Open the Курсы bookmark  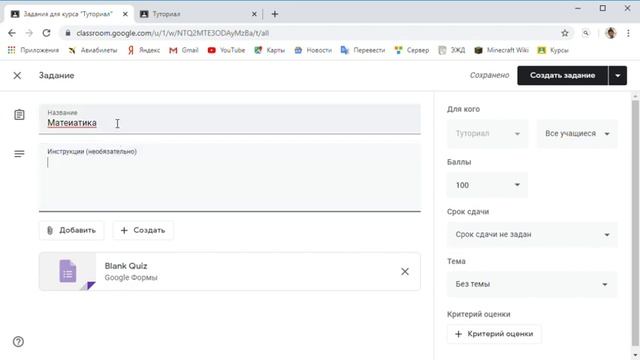click(x=553, y=50)
